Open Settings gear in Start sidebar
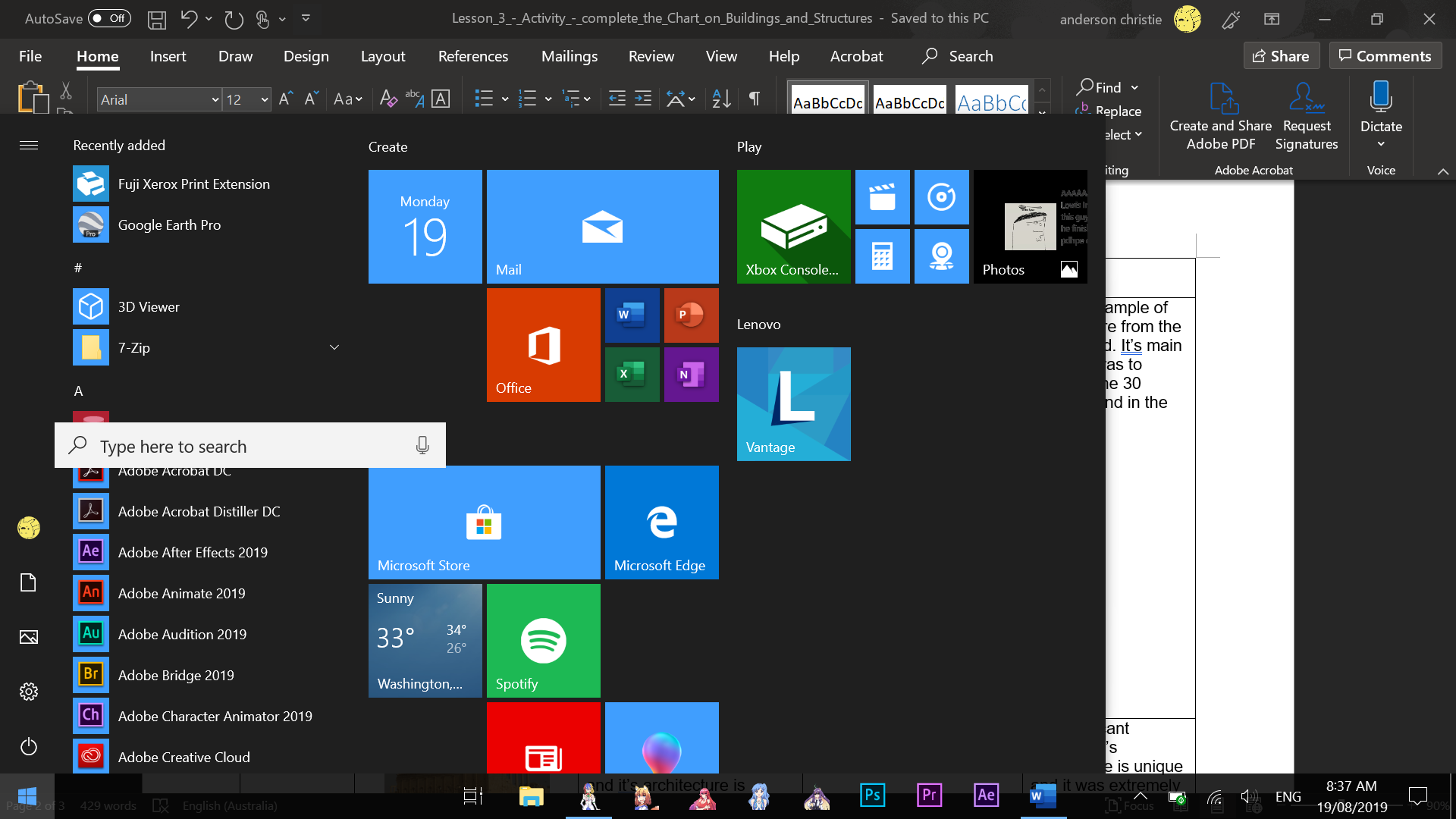Screen dimensions: 1456x819 tap(29, 692)
